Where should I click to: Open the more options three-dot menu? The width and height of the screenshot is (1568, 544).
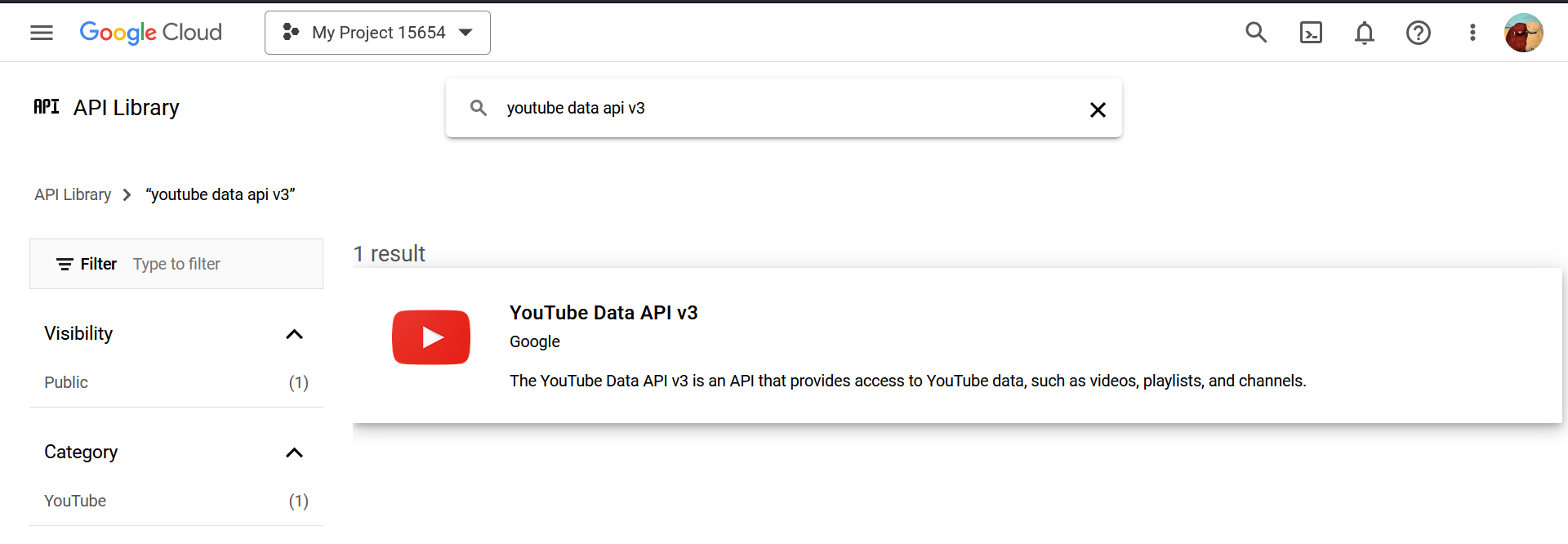point(1472,33)
